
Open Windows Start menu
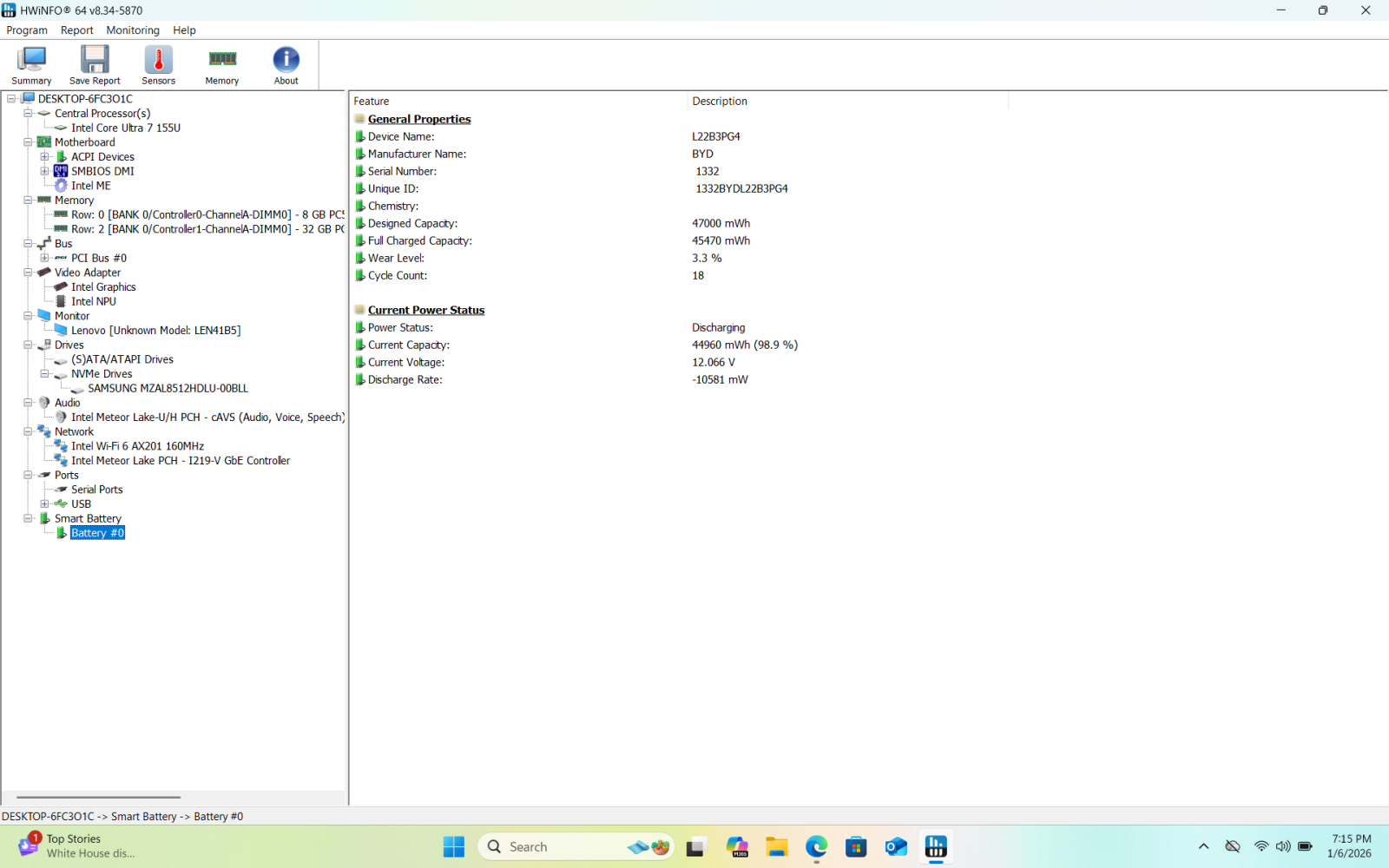pyautogui.click(x=454, y=846)
